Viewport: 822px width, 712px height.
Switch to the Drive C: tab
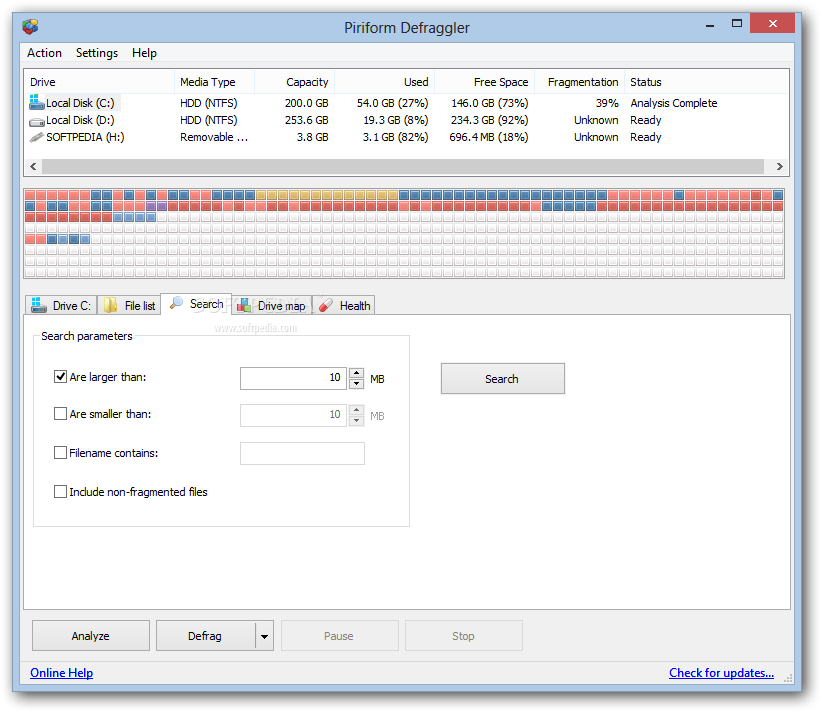[x=61, y=305]
